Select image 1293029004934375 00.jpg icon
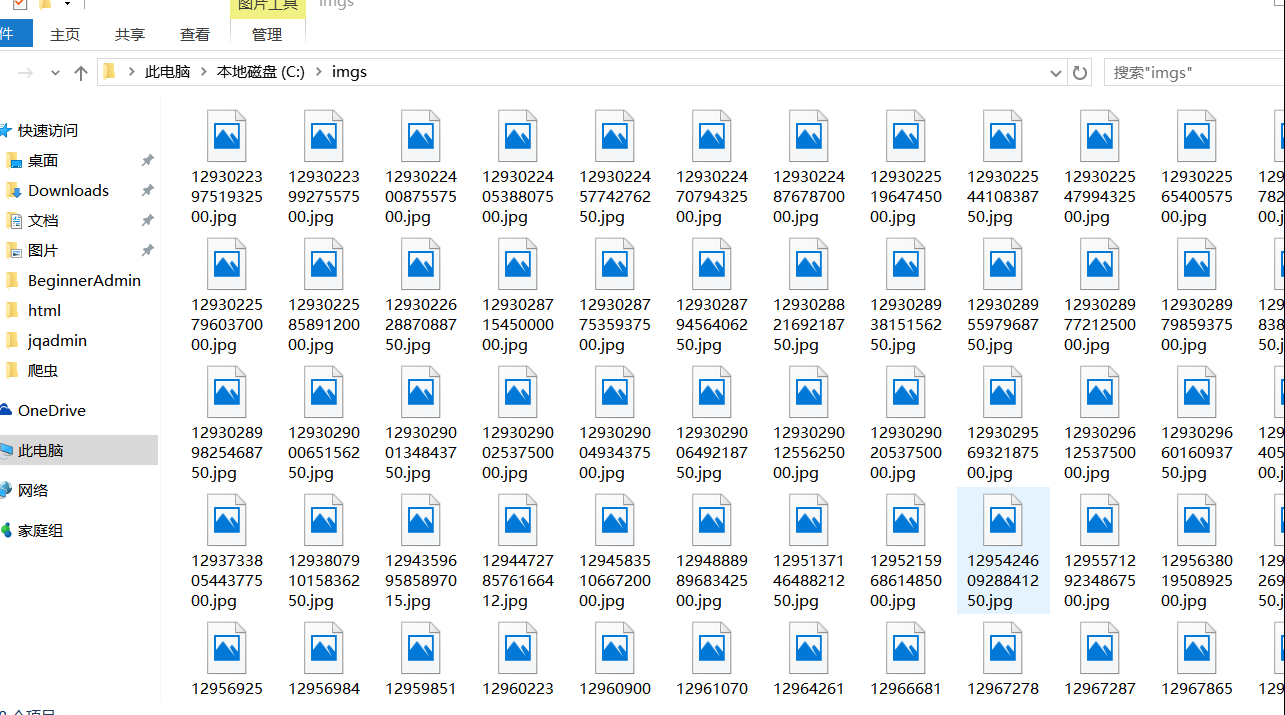The image size is (1285, 715). coord(615,392)
